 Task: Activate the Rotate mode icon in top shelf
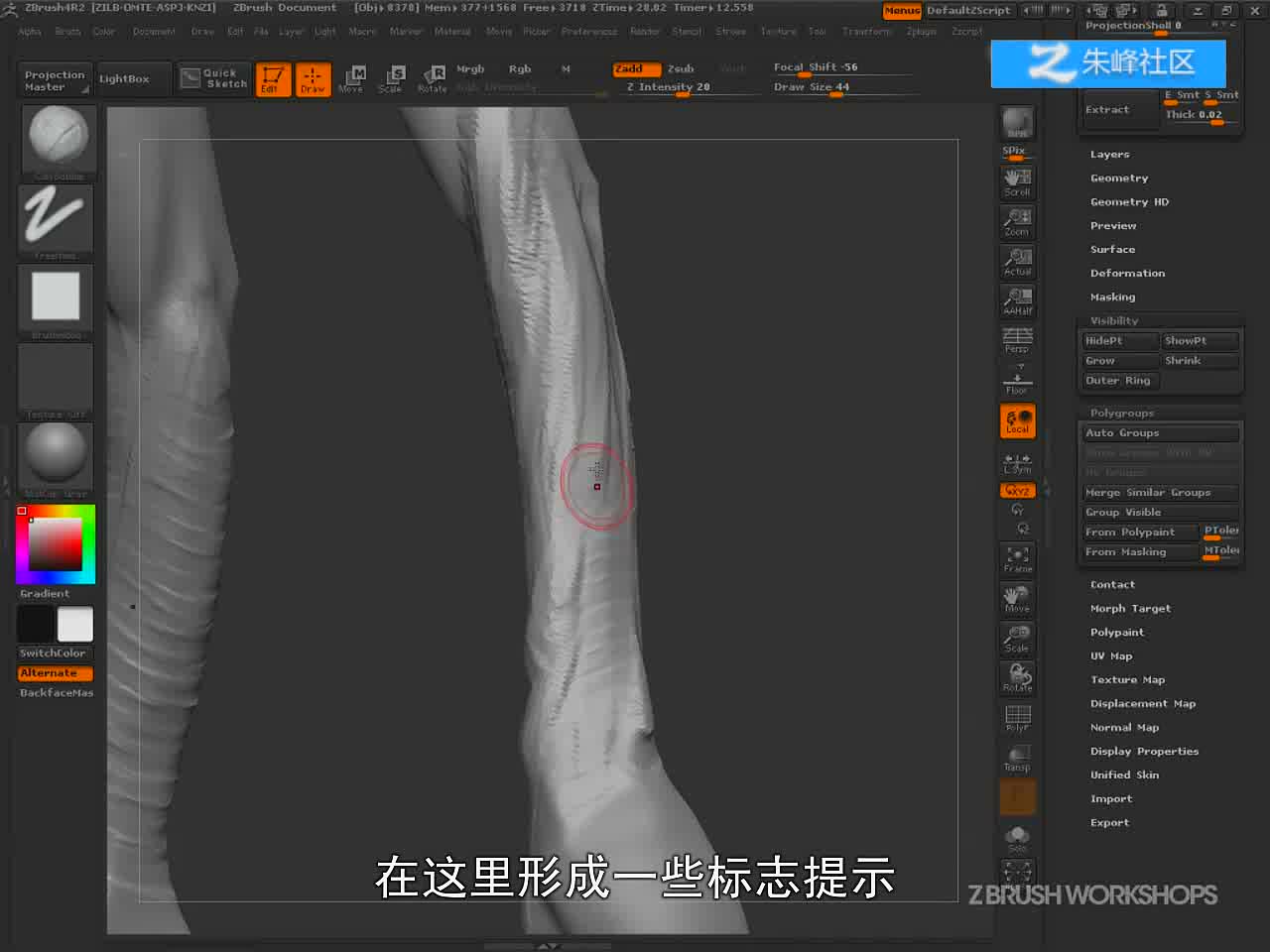432,79
